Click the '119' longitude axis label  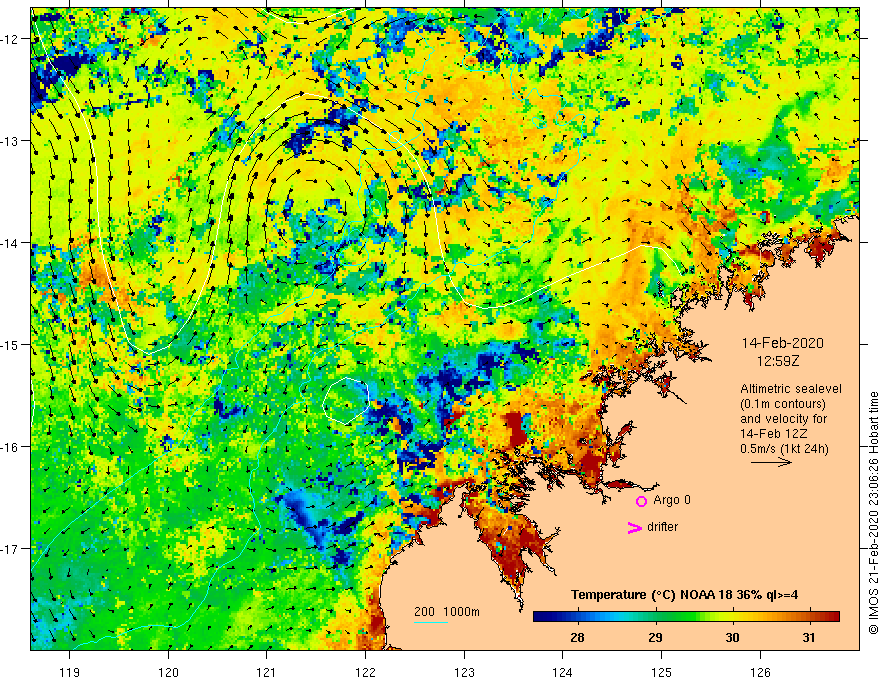[x=70, y=672]
